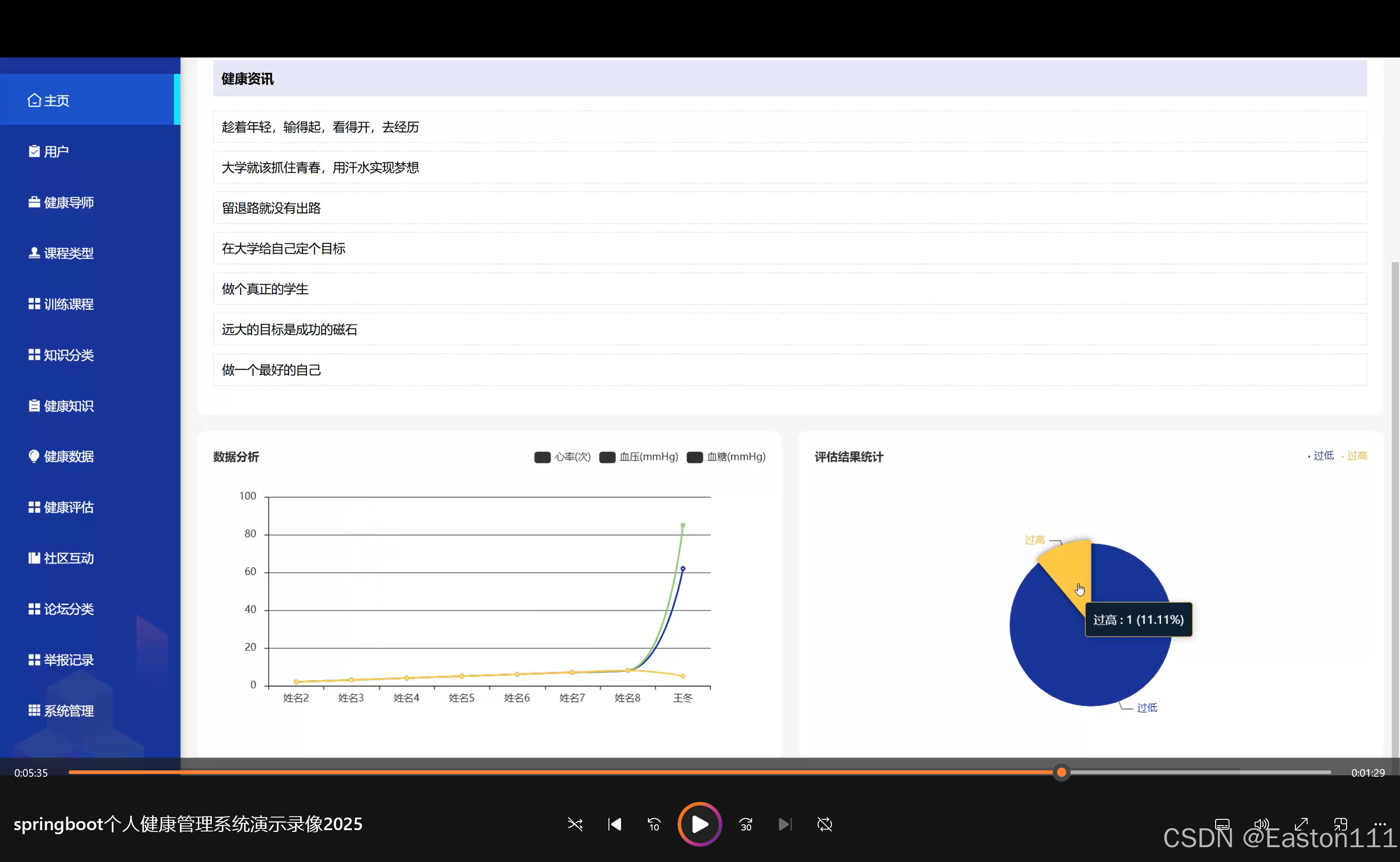Toggle the 过低 pie legend item
The height and width of the screenshot is (862, 1400).
pyautogui.click(x=1321, y=456)
